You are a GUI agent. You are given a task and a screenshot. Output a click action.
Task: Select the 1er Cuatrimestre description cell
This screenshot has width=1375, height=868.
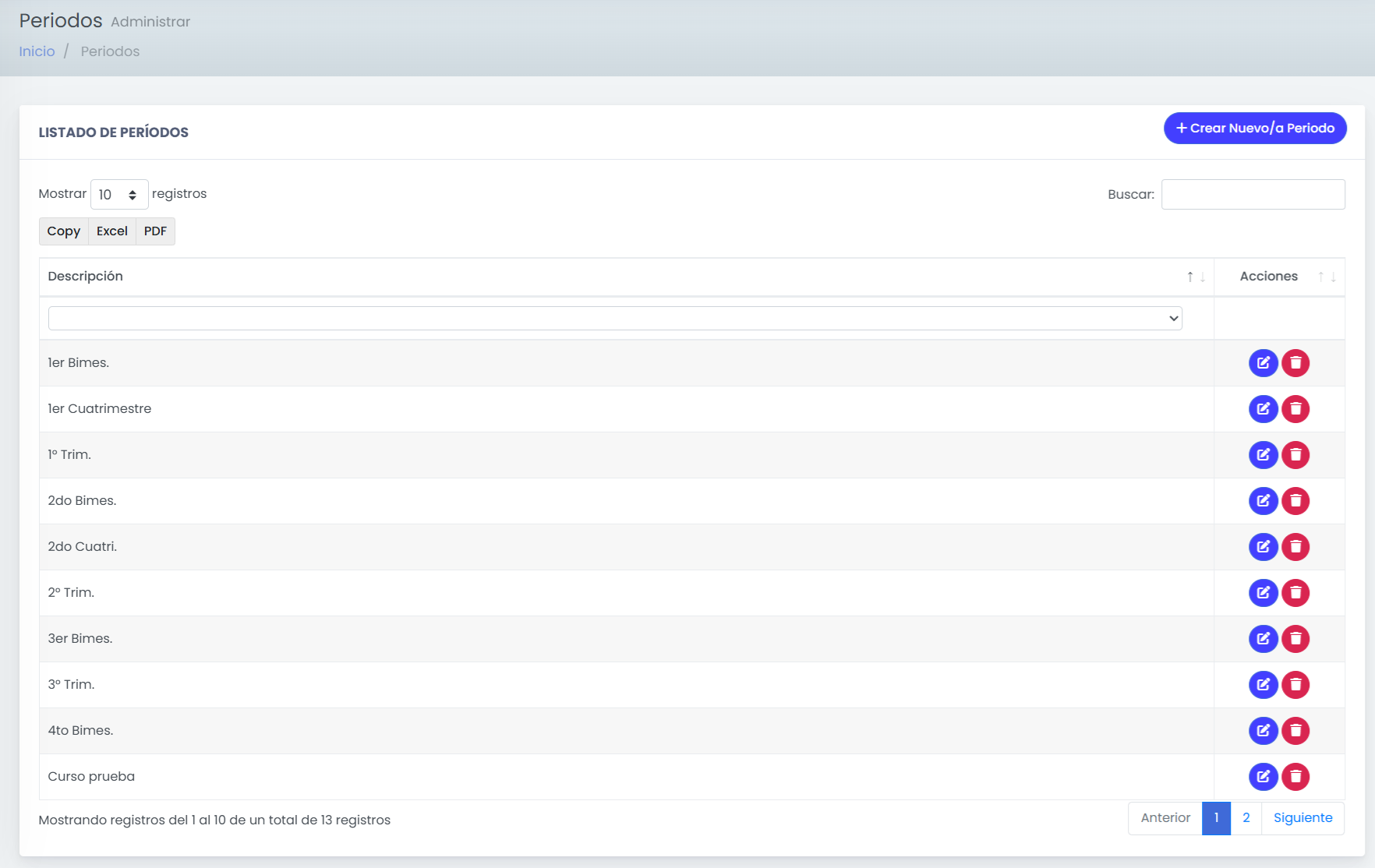[x=627, y=409]
